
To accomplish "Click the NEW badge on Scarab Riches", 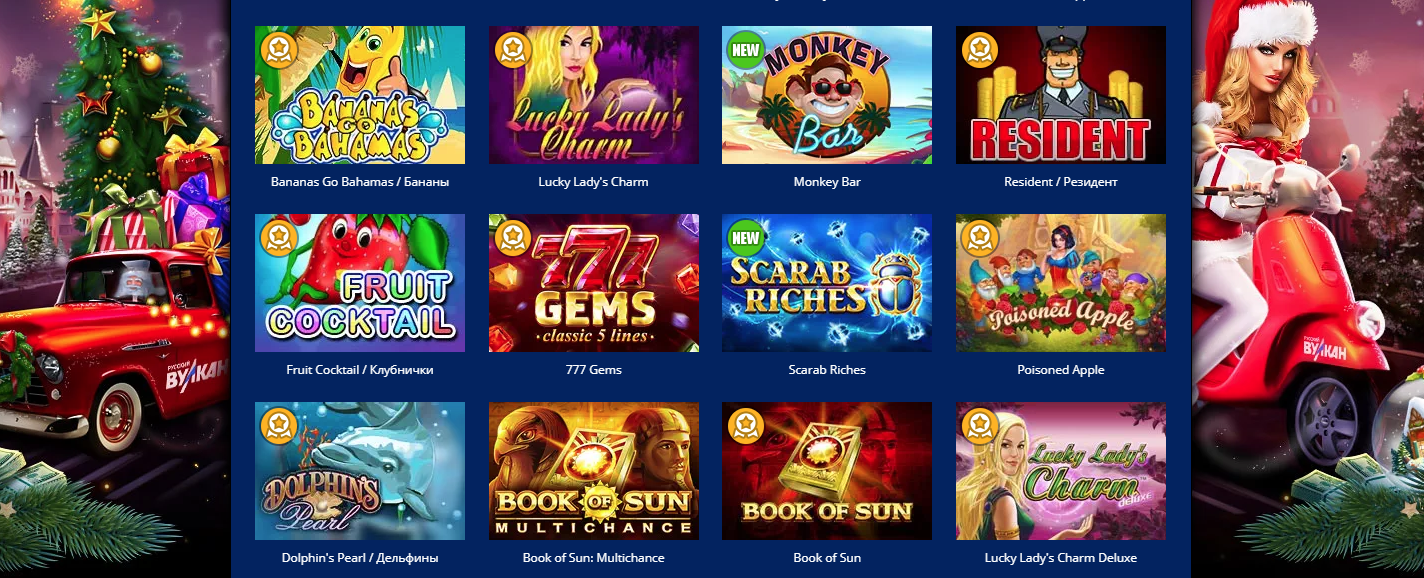I will 746,237.
